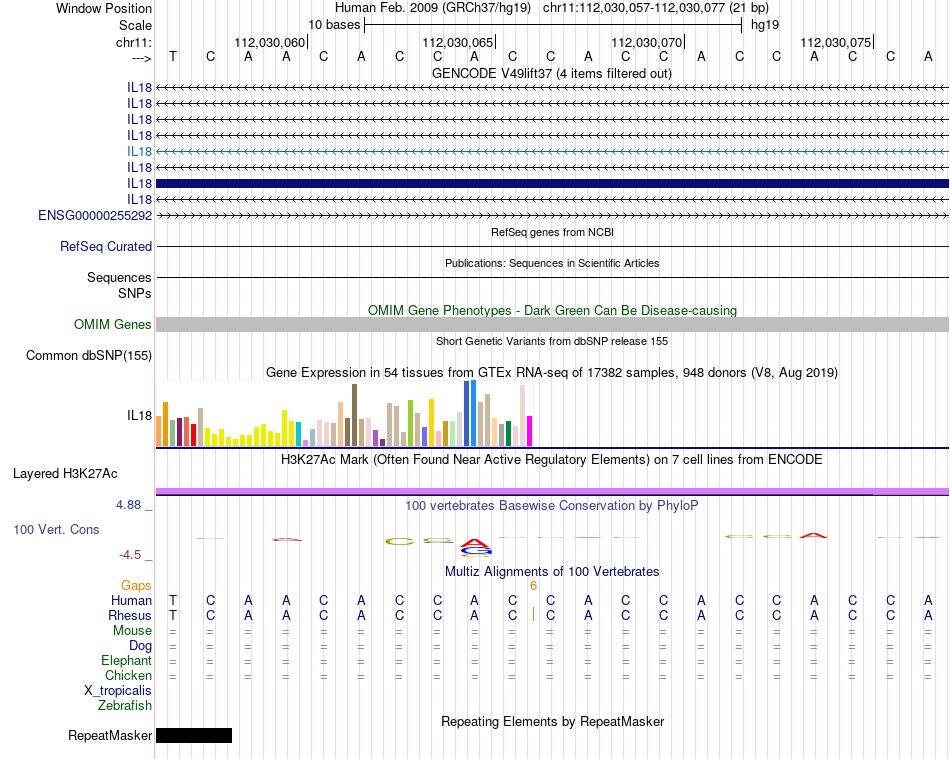
Task: Click the orange 6 gap marker
Action: pyautogui.click(x=534, y=586)
